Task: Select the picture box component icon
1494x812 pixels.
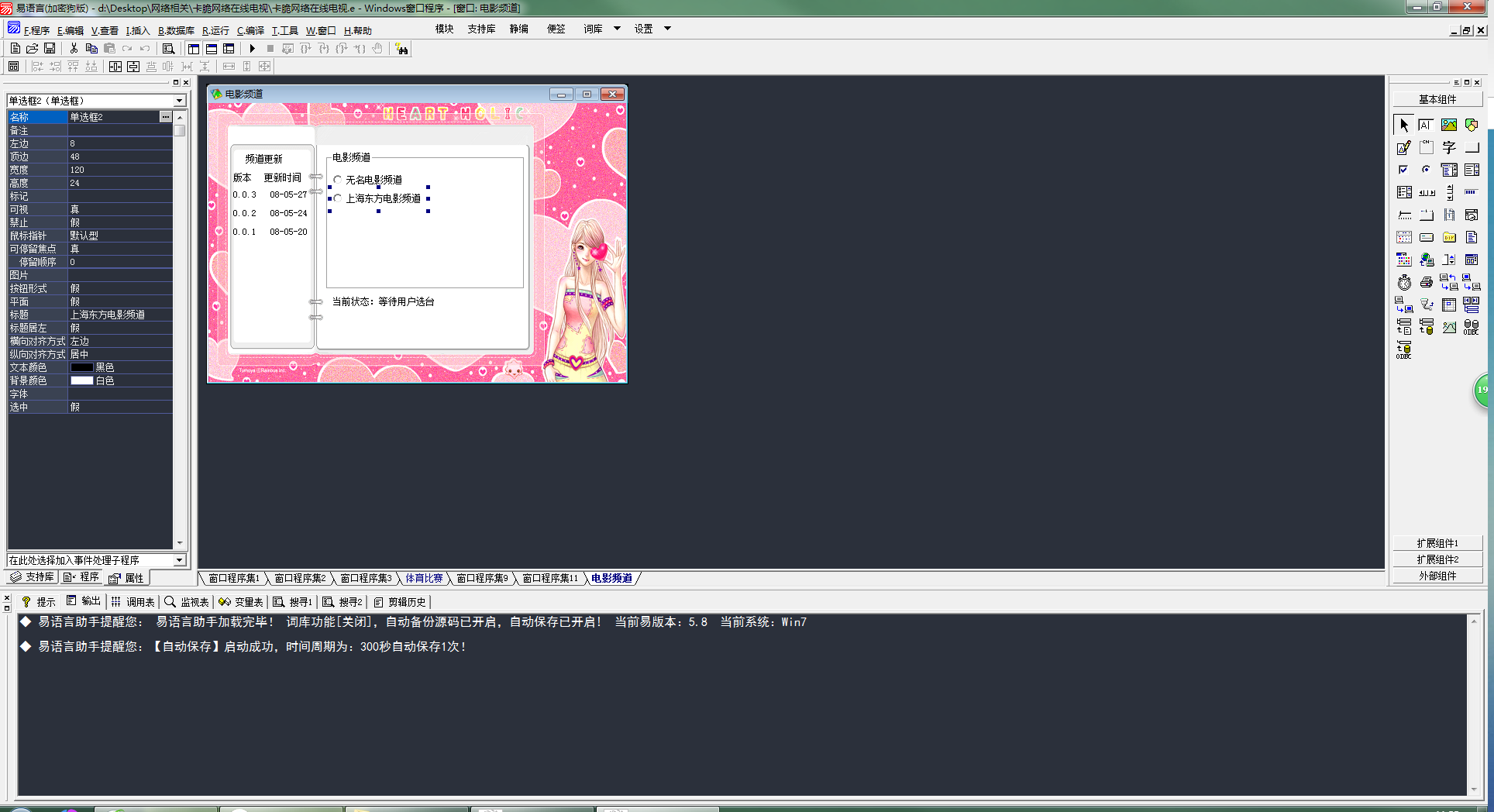Action: tap(1449, 125)
